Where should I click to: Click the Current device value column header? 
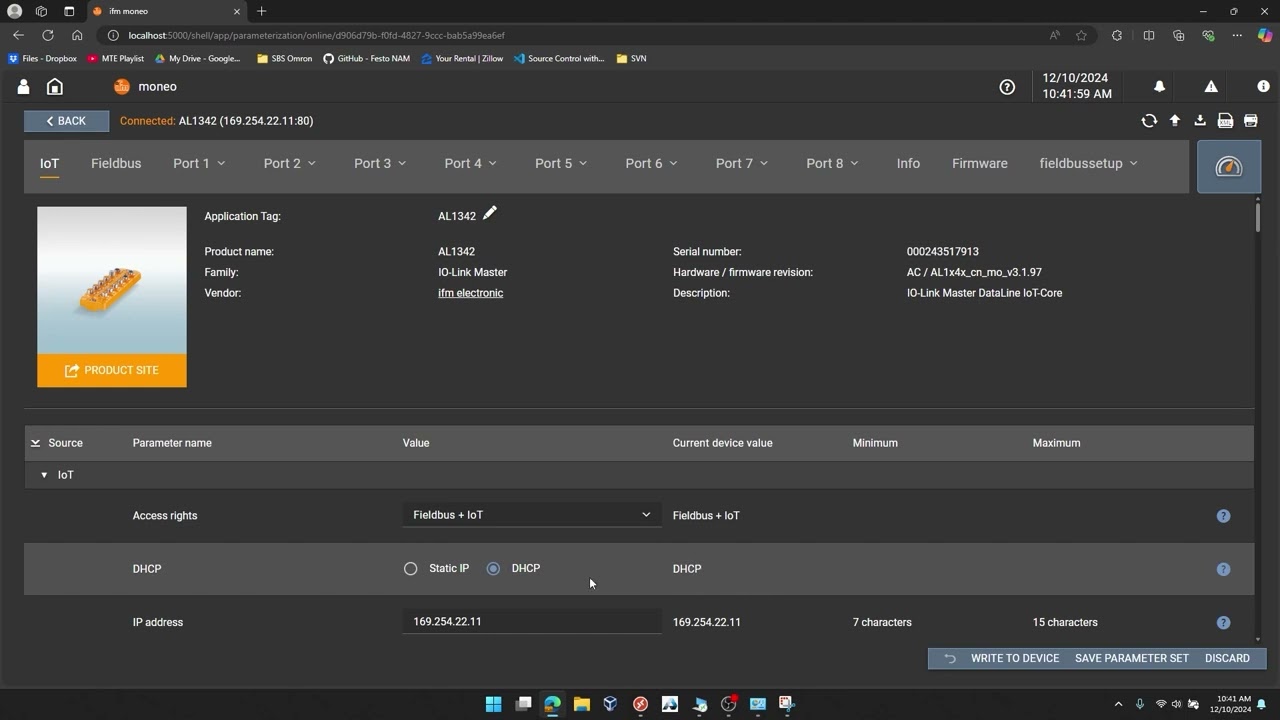coord(722,443)
